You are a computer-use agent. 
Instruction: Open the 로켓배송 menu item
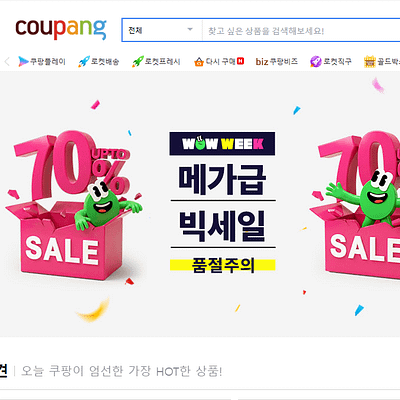coord(99,61)
